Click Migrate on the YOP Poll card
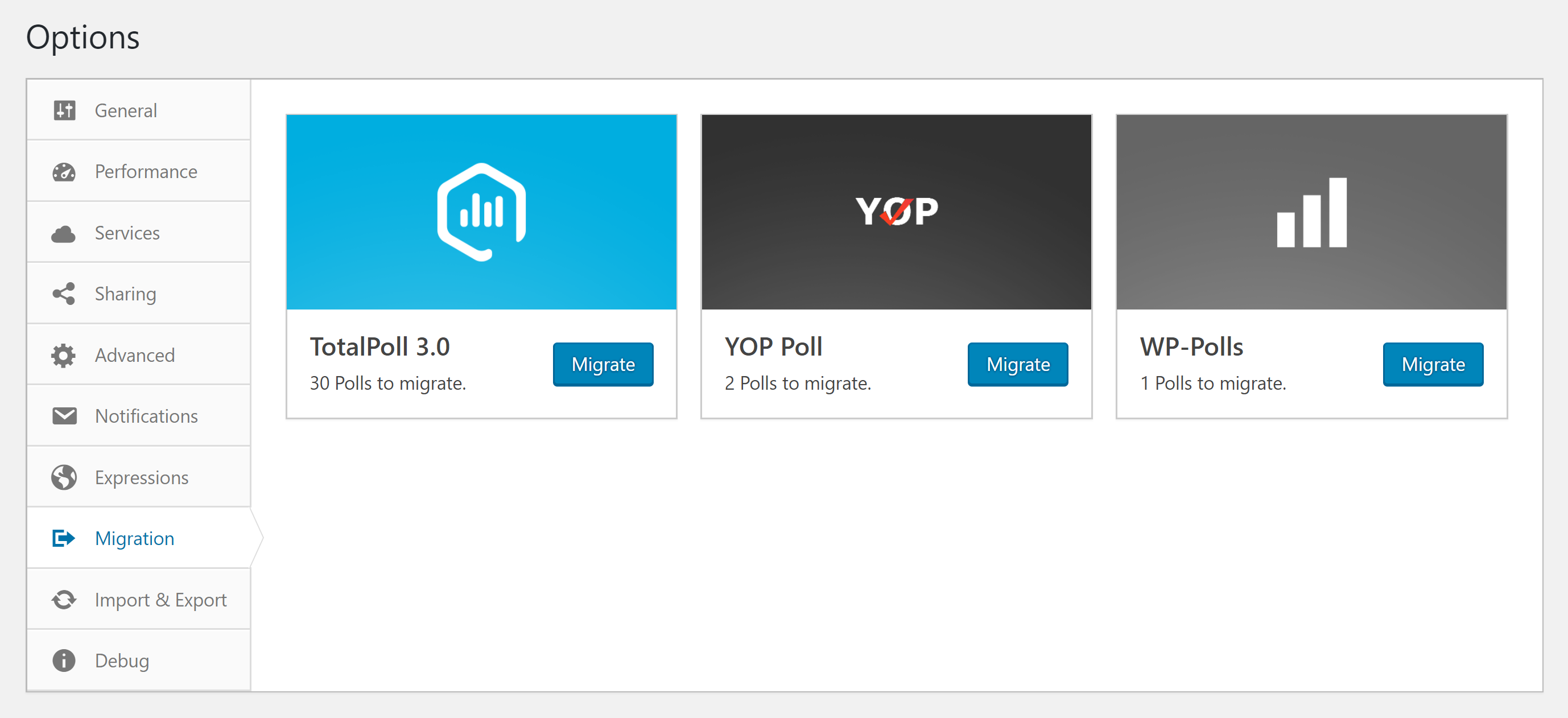The width and height of the screenshot is (1568, 718). 1017,365
